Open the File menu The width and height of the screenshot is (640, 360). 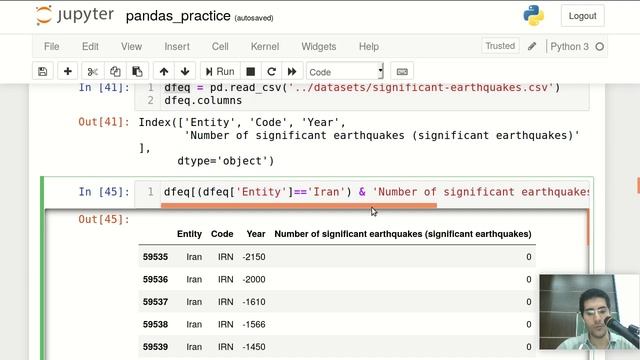pos(51,47)
